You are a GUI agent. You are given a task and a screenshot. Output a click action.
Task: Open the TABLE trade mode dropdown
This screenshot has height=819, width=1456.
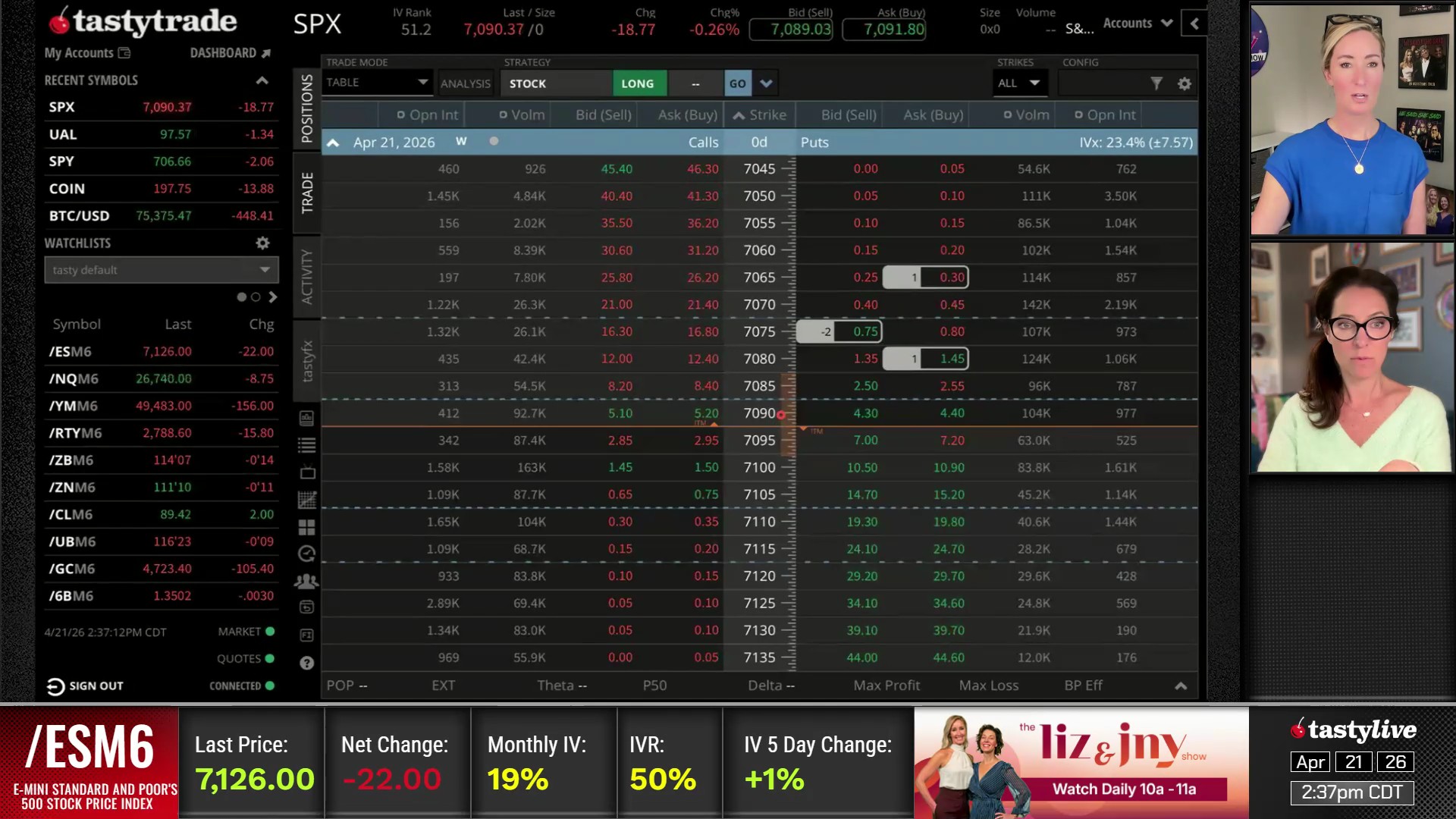pos(377,83)
